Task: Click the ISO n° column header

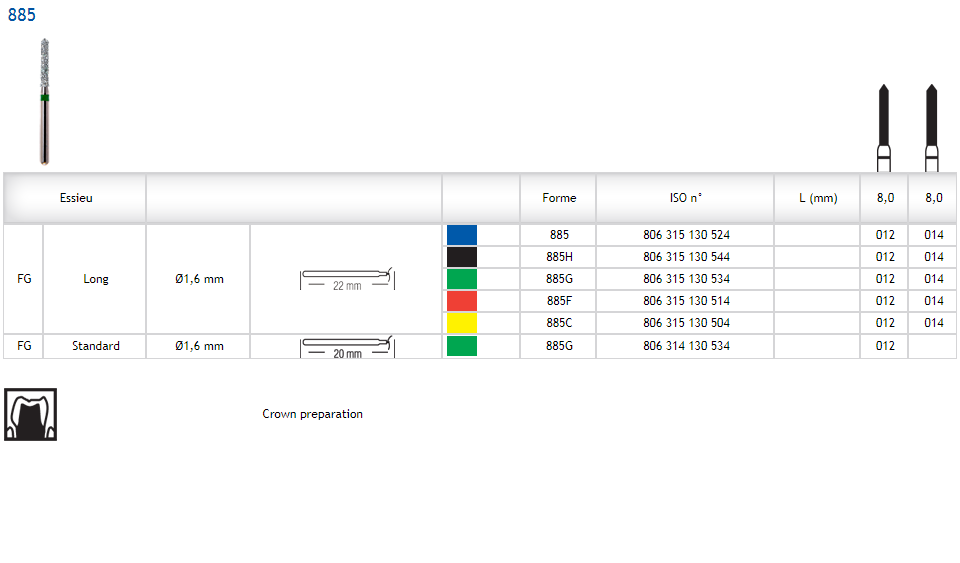Action: click(685, 198)
